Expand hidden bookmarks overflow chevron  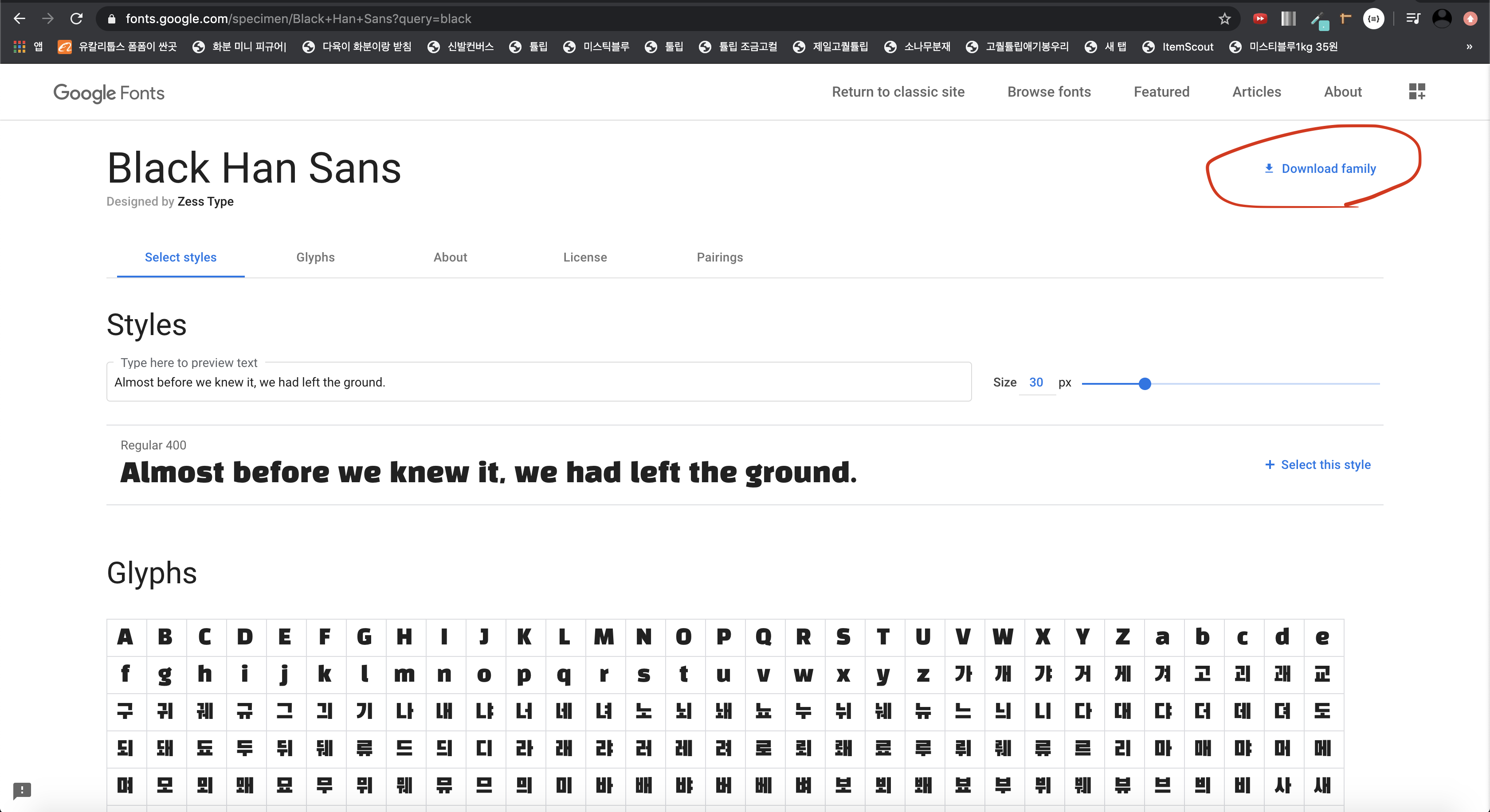pos(1469,47)
